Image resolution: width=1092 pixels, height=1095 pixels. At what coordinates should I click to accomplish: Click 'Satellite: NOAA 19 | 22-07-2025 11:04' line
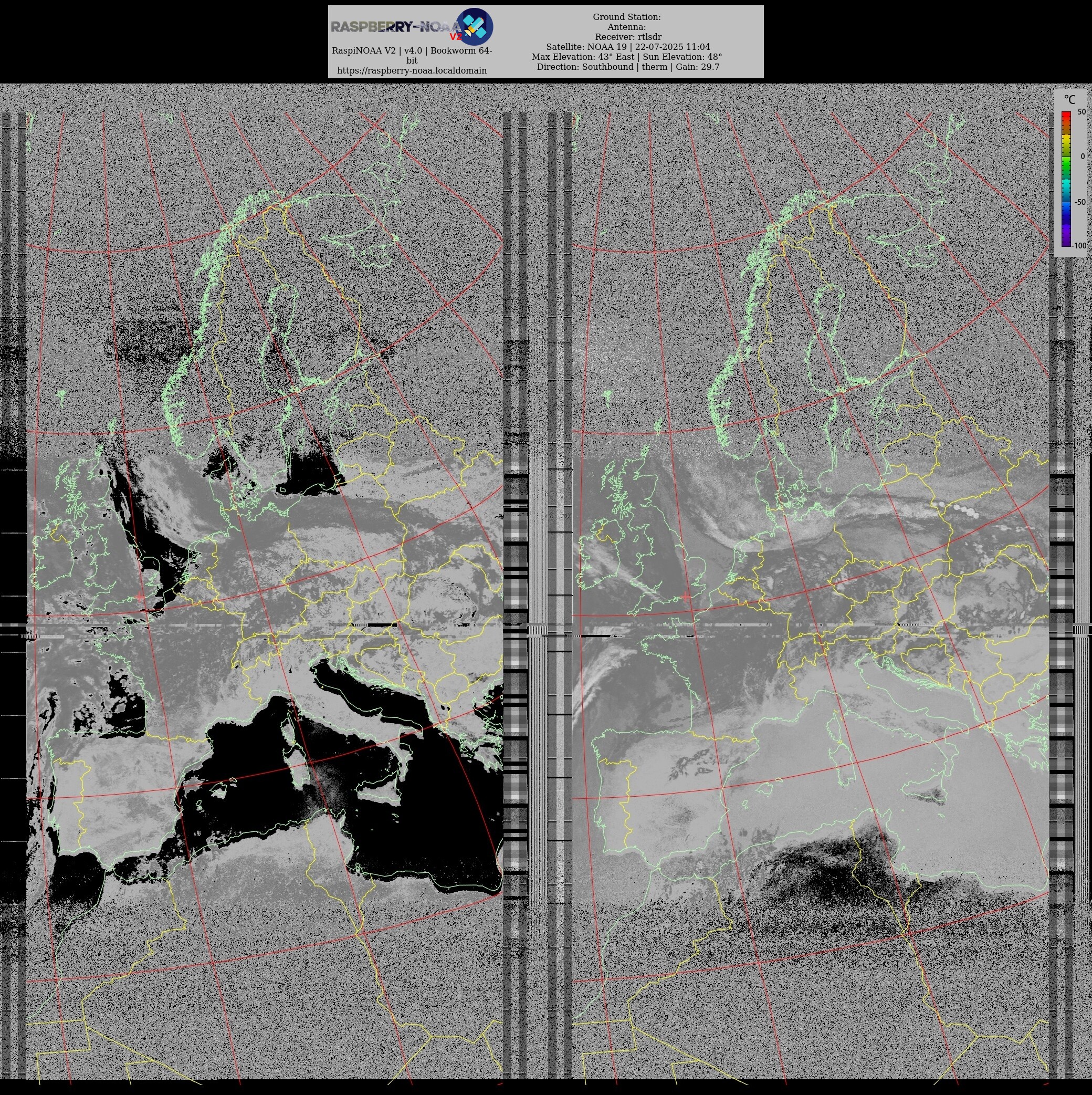628,47
